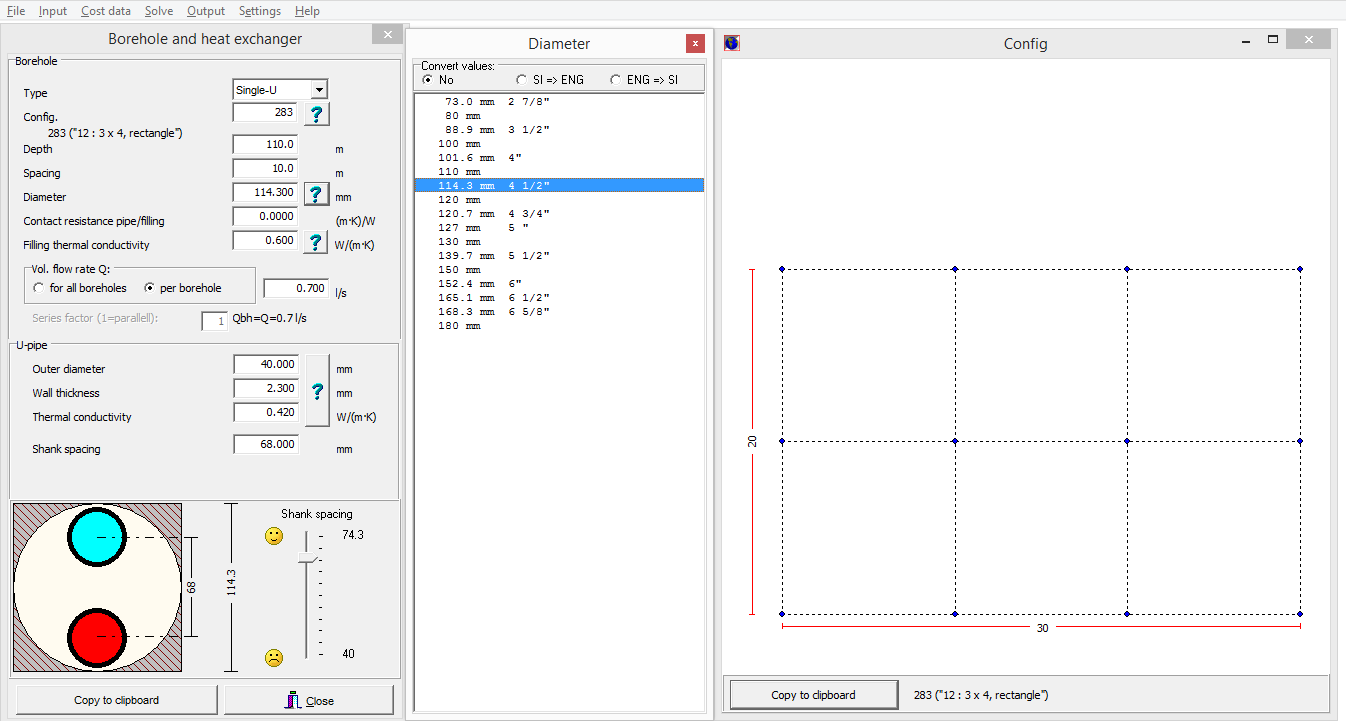Click the borehole Spacing field
Screen dimensions: 1346x721
click(265, 168)
